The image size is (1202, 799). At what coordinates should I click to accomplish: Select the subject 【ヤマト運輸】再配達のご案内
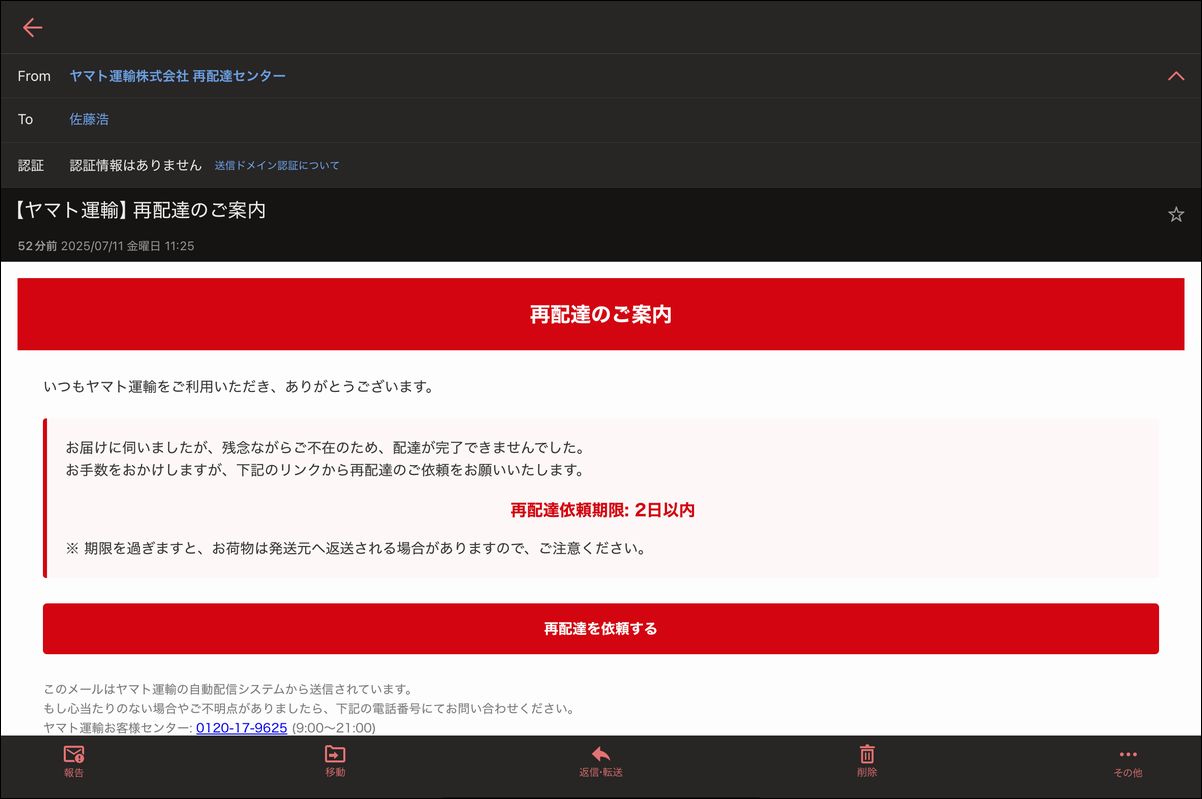pos(141,211)
